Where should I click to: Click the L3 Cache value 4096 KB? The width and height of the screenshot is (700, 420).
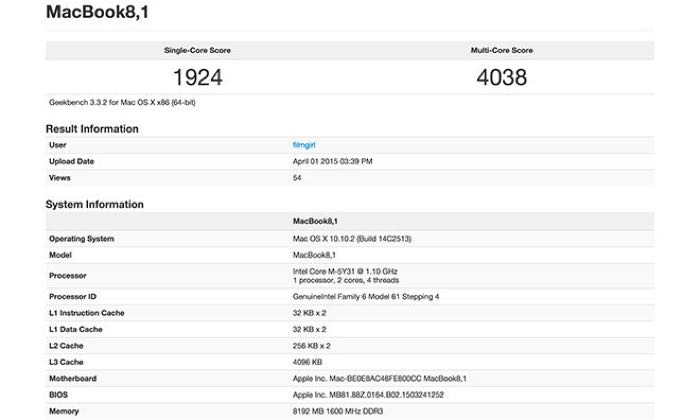[308, 361]
